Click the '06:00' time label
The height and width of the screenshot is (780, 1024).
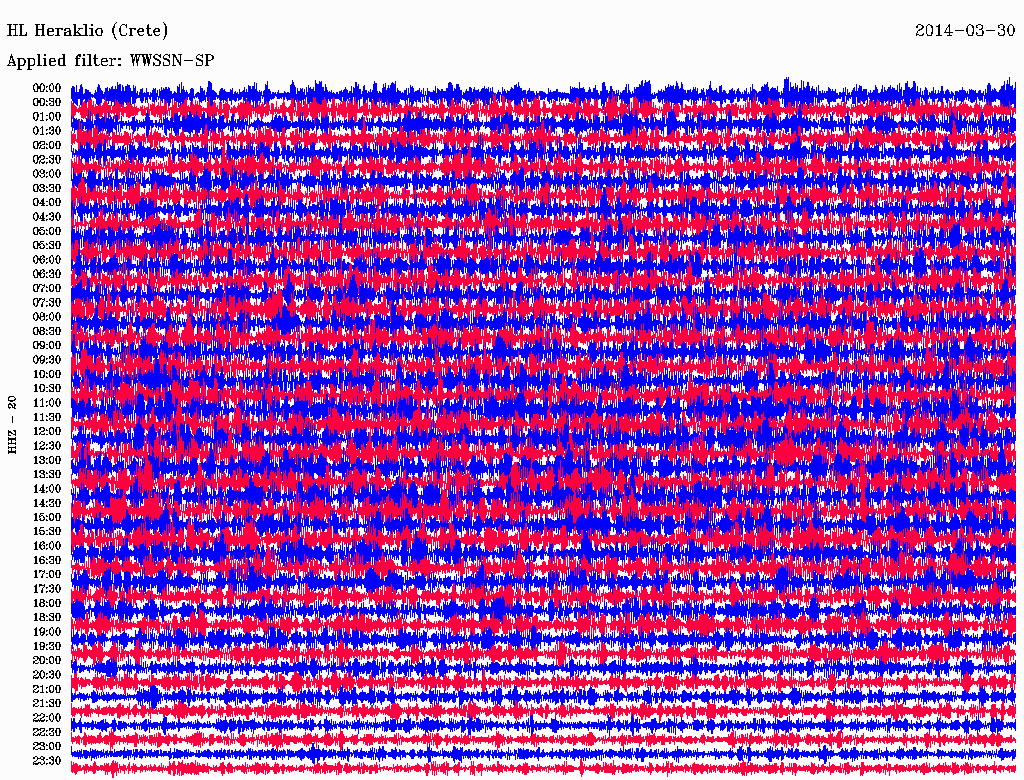[47, 259]
